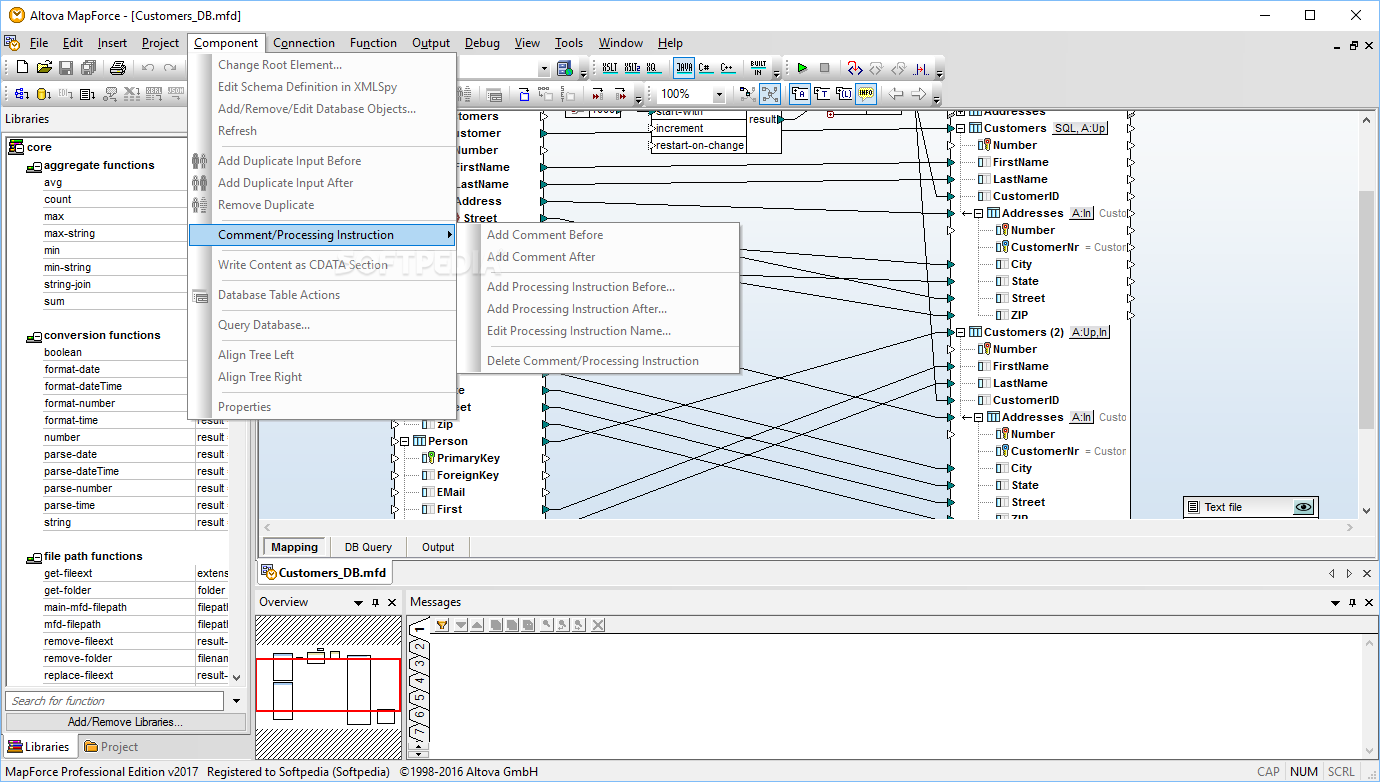This screenshot has width=1380, height=782.
Task: Click Customers_DB.mfd file tab icon
Action: pyautogui.click(x=268, y=572)
